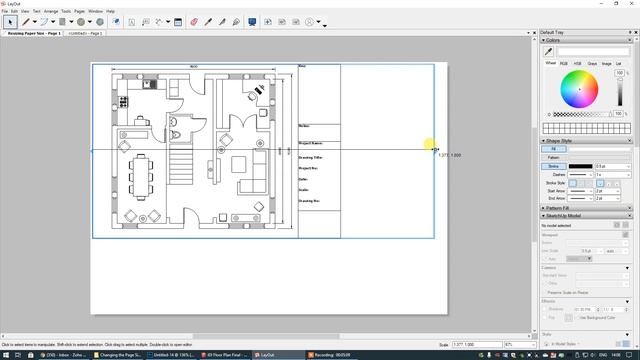Select the arrow Select tool
This screenshot has width=640, height=360.
click(x=10, y=22)
